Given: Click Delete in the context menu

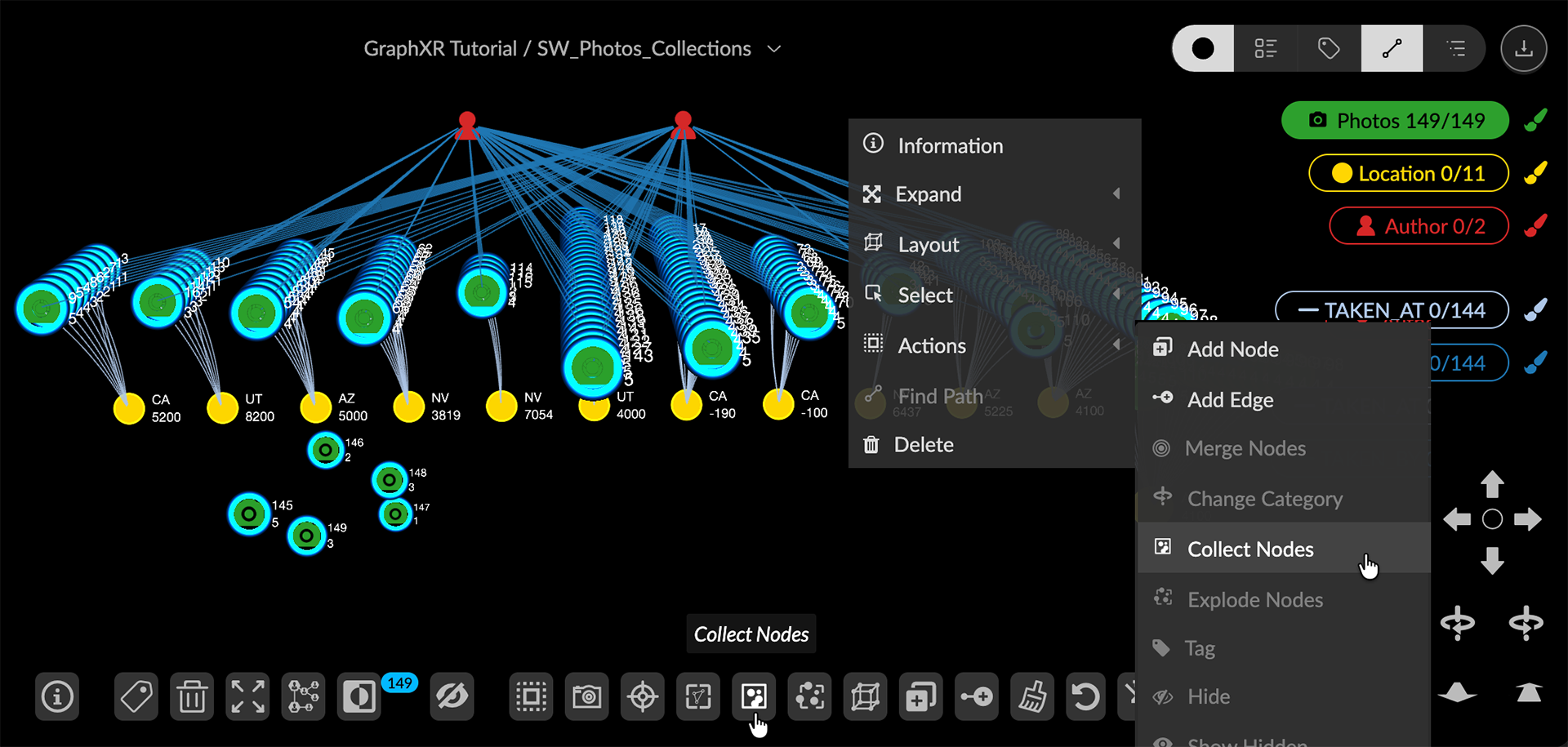Looking at the screenshot, I should tap(923, 445).
